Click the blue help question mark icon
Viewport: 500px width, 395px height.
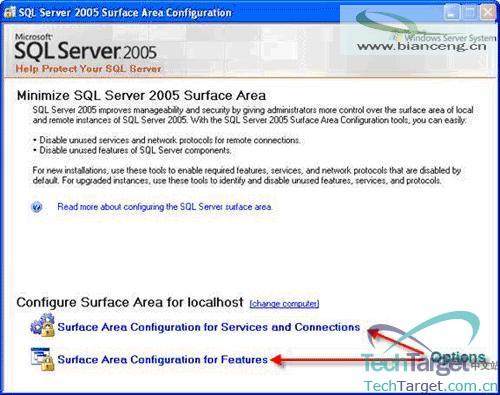coord(37,207)
